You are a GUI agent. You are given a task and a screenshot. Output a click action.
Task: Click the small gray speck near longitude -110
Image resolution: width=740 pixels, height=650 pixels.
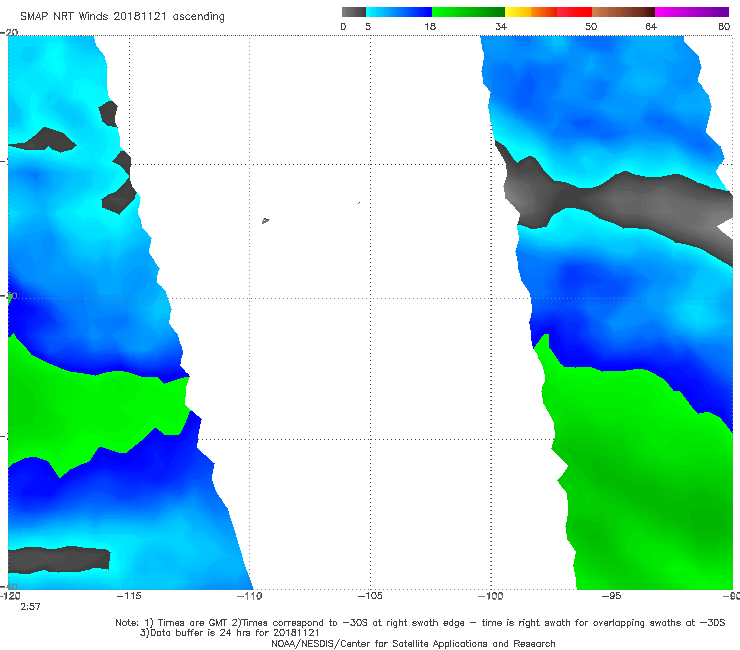point(265,220)
